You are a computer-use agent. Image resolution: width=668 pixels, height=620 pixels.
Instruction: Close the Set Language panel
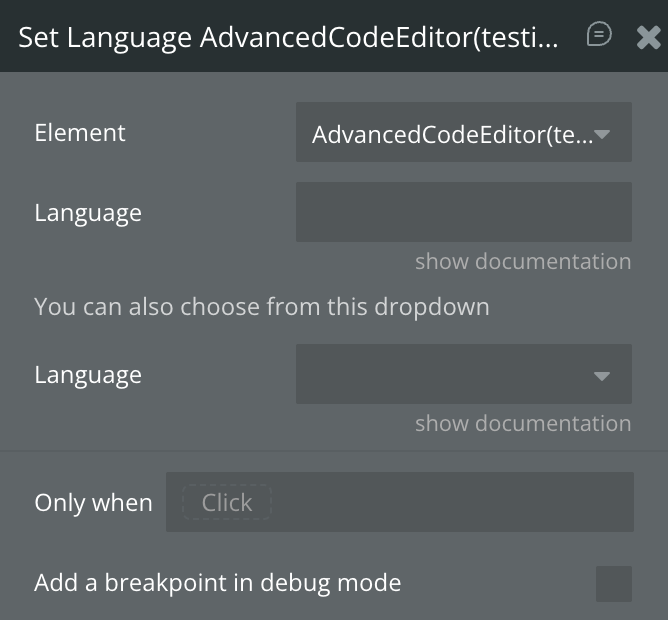(648, 37)
